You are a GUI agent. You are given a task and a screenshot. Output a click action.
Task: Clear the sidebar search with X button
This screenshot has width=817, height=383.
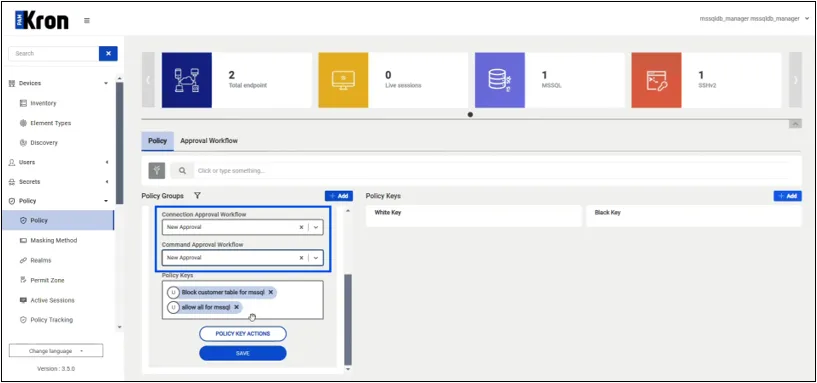(108, 53)
